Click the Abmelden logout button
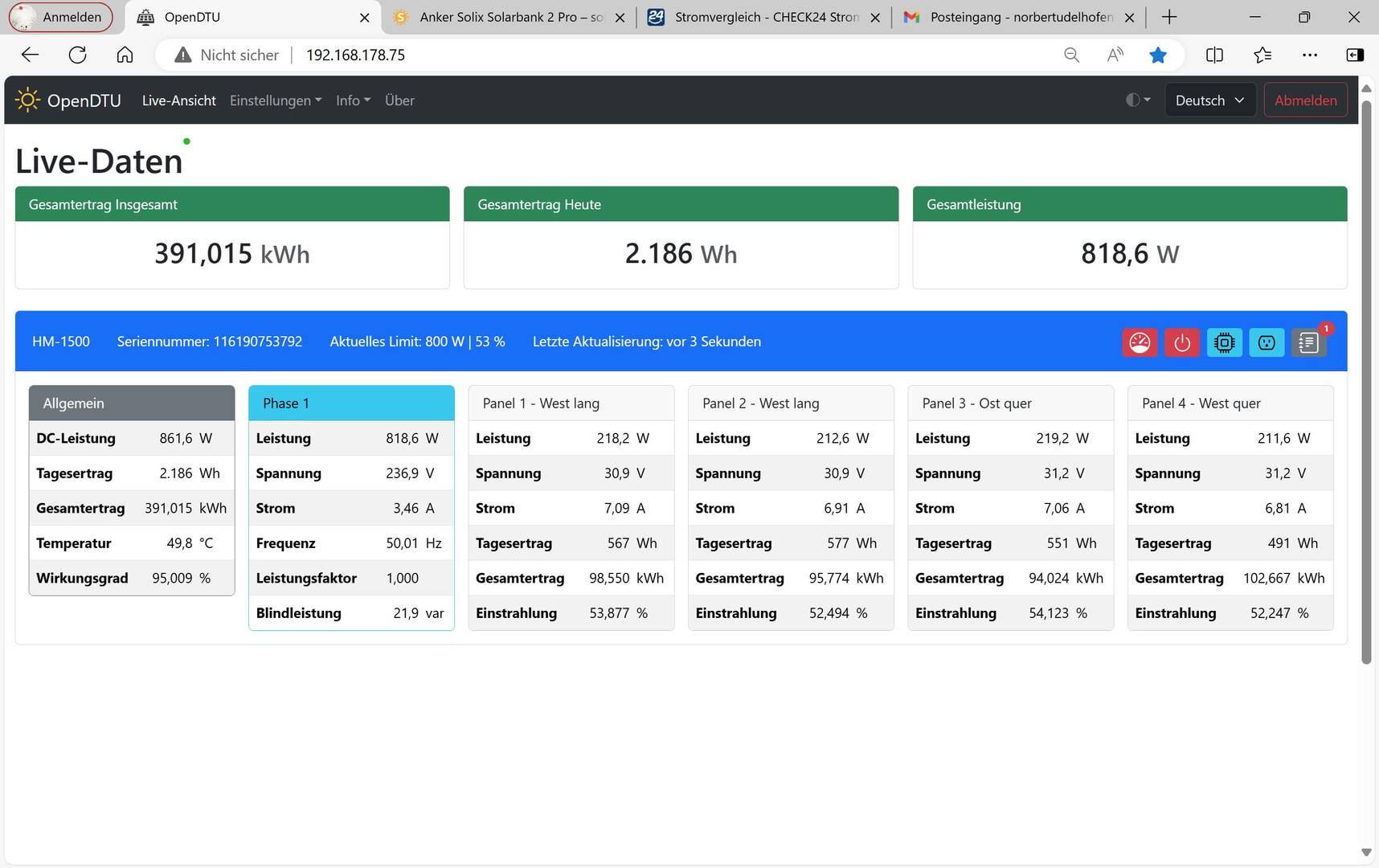Screen dimensions: 1379x868 [x=1305, y=100]
